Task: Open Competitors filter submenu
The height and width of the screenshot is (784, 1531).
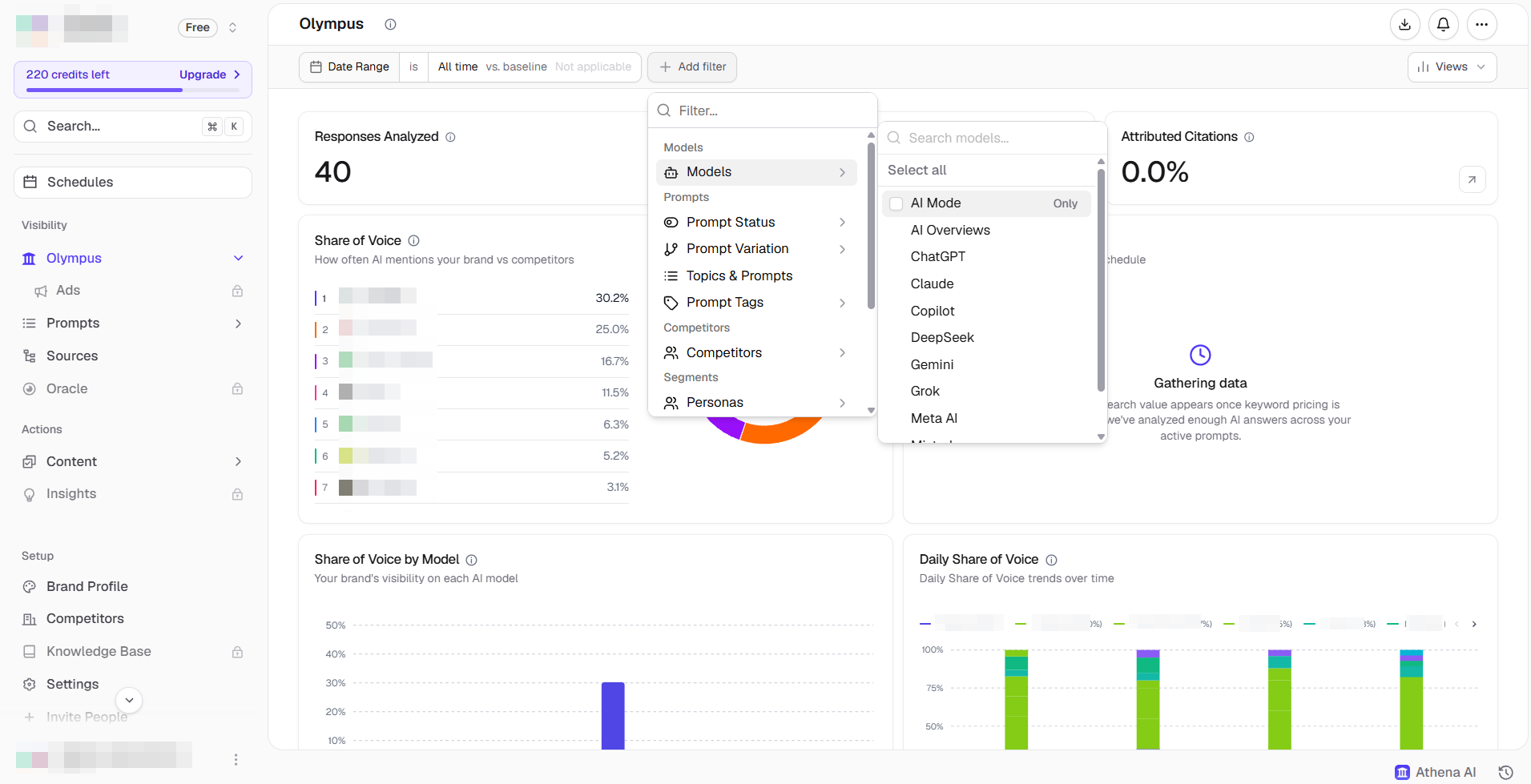Action: click(x=756, y=352)
